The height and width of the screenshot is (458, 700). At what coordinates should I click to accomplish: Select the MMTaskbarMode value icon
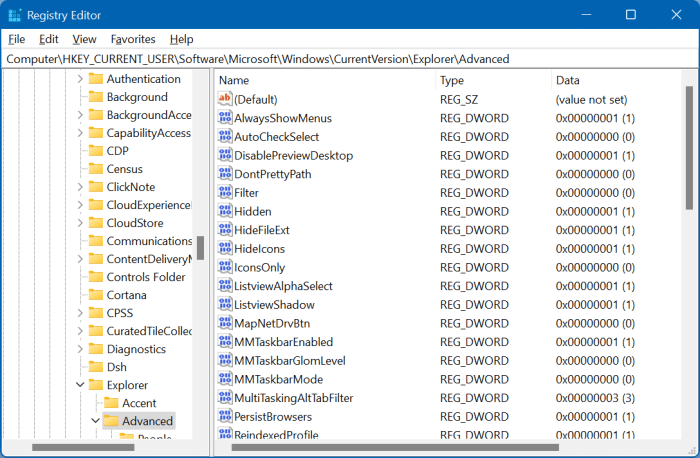point(225,379)
